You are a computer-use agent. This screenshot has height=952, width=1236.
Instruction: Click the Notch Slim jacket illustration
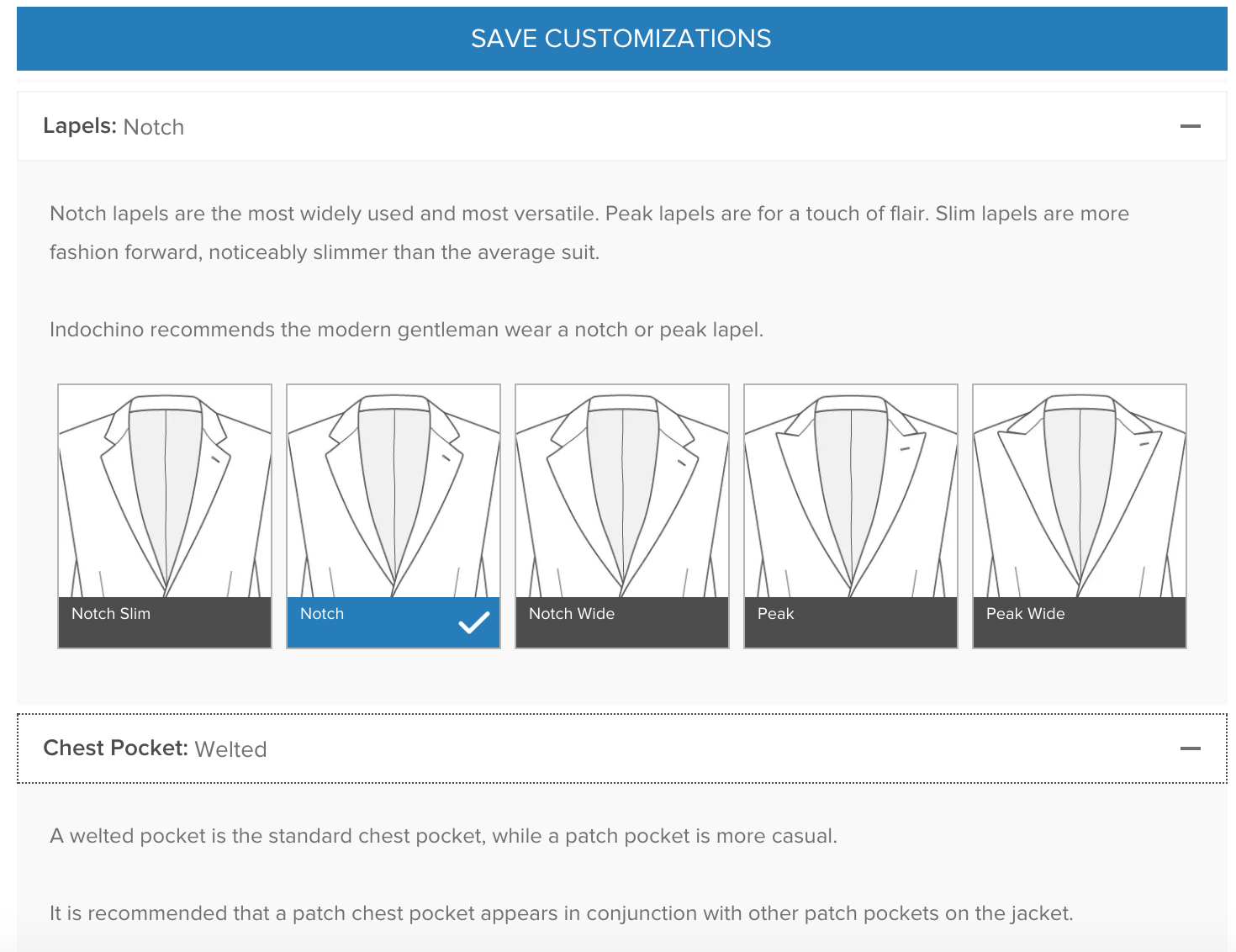click(x=165, y=491)
